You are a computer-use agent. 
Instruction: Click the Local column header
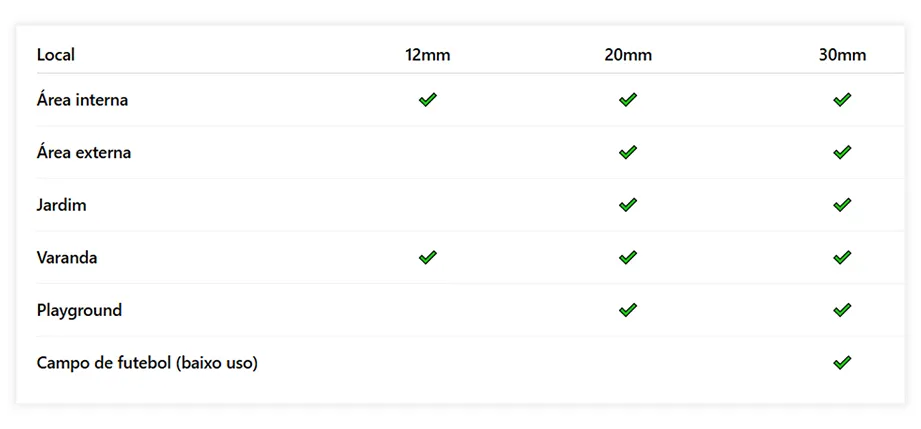coord(56,55)
